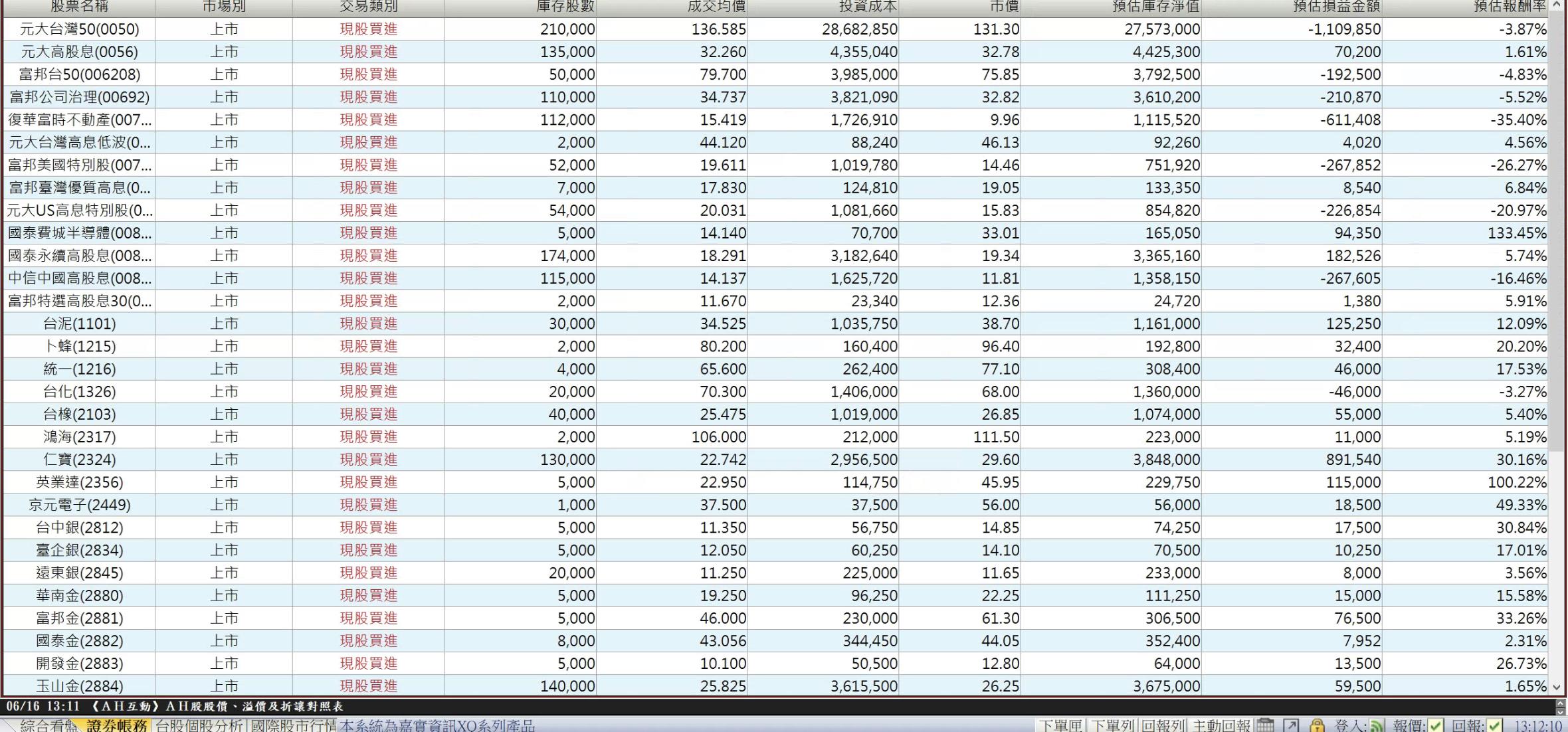Select the 富邦公司治理(00692) row
This screenshot has height=732, width=1568.
(x=776, y=97)
